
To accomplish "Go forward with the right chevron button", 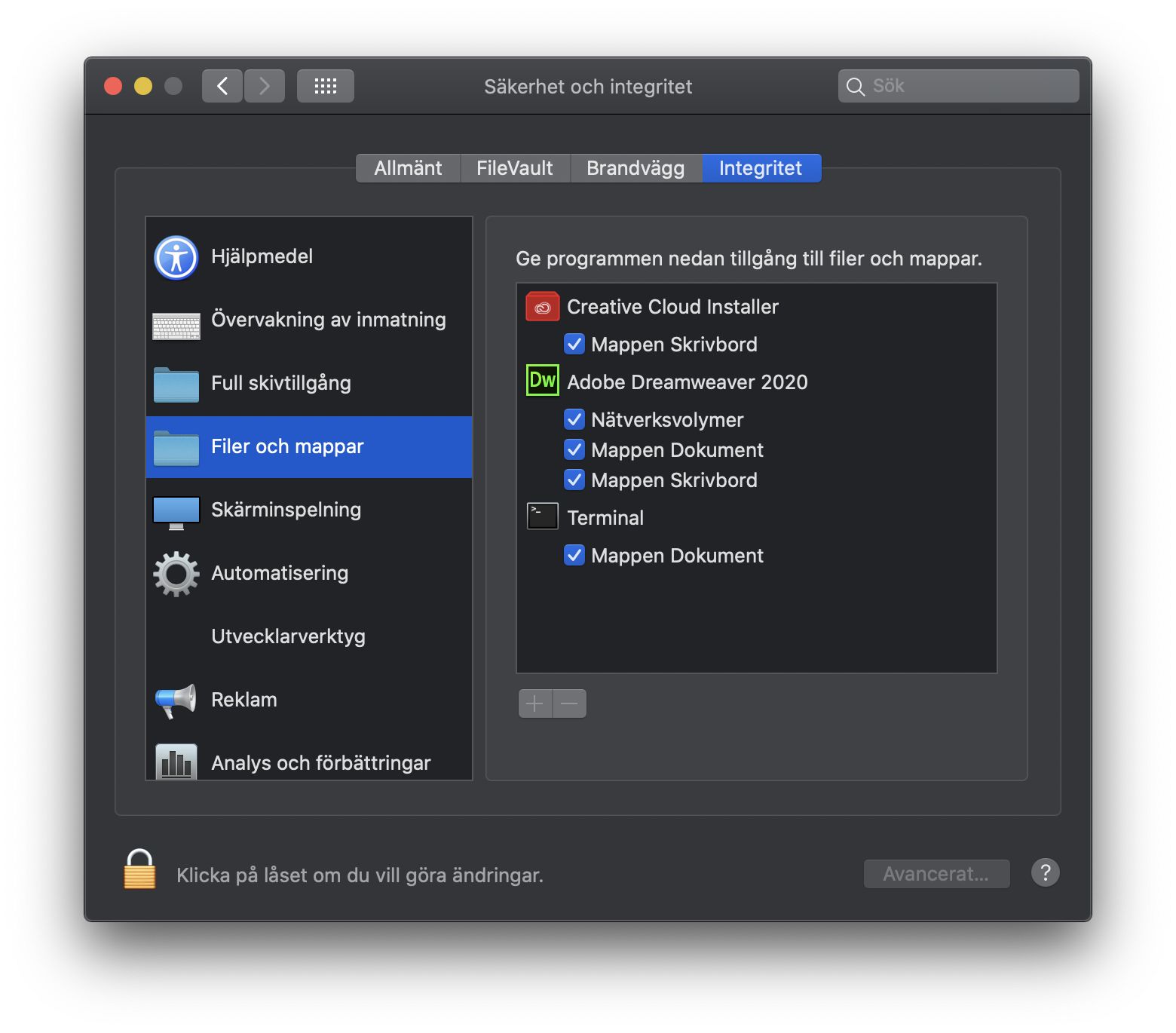I will pyautogui.click(x=265, y=86).
